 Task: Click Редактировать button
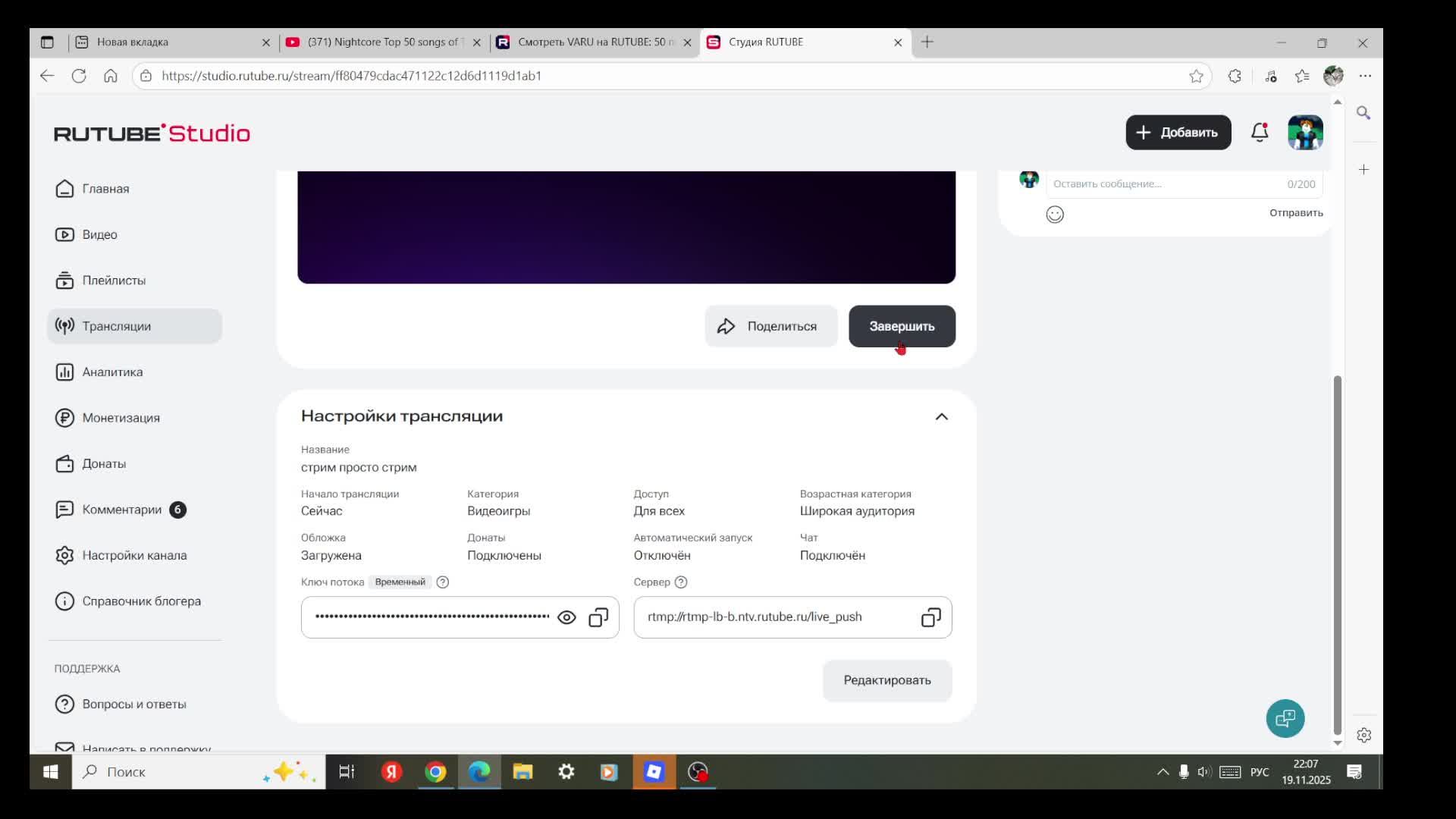[886, 680]
